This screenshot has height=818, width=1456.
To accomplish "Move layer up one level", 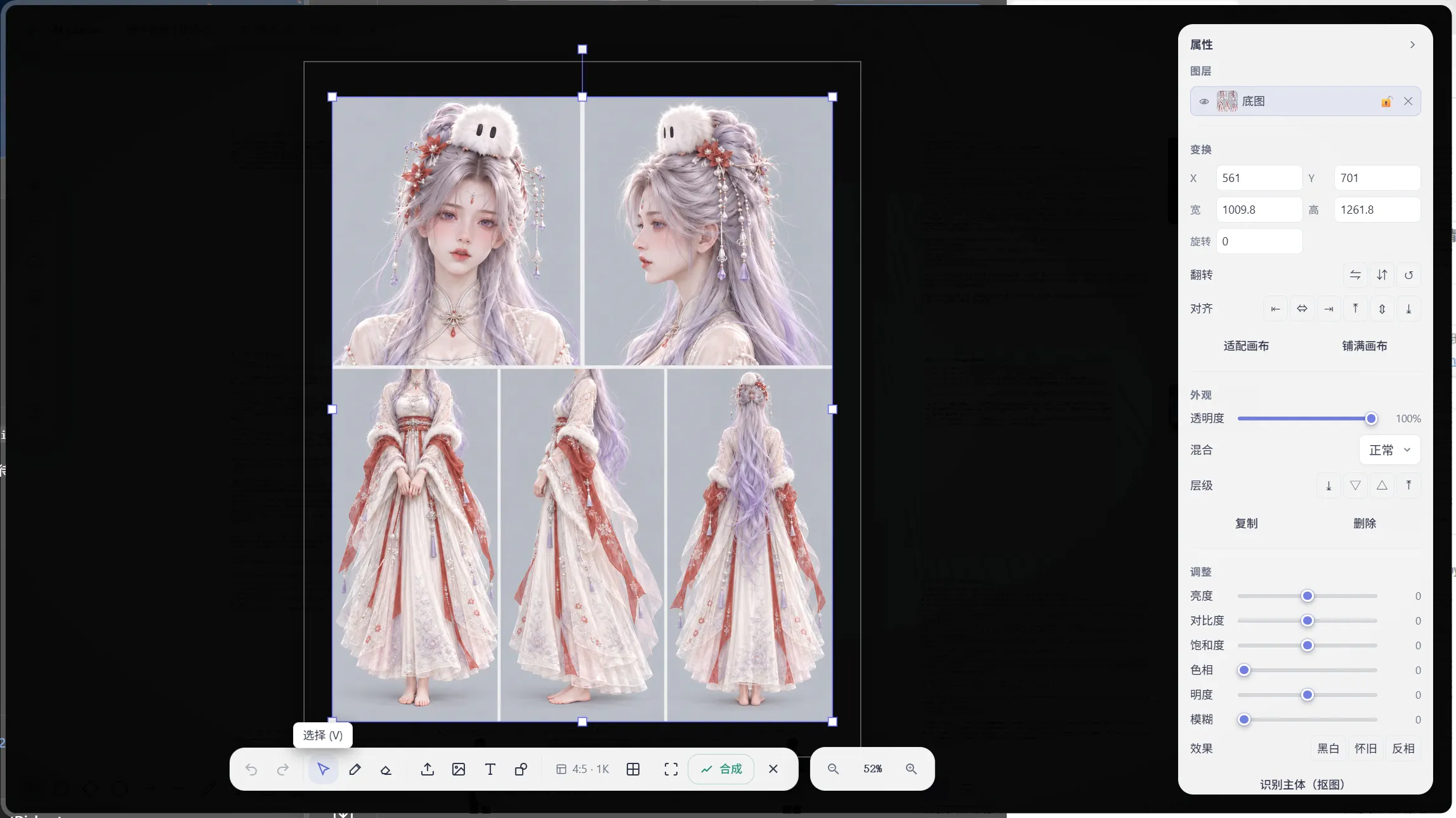I will 1382,486.
